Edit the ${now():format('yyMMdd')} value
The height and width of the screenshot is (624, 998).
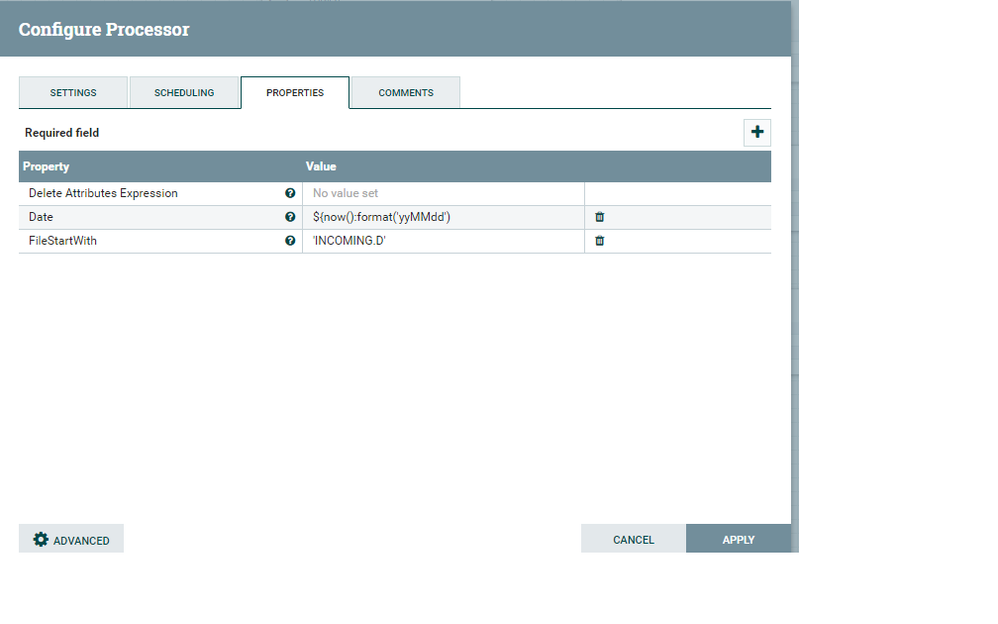click(444, 217)
